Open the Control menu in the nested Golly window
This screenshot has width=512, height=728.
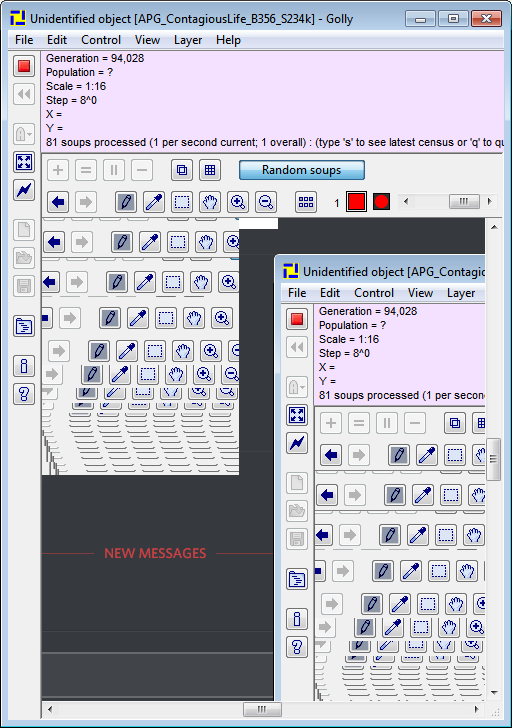(374, 293)
